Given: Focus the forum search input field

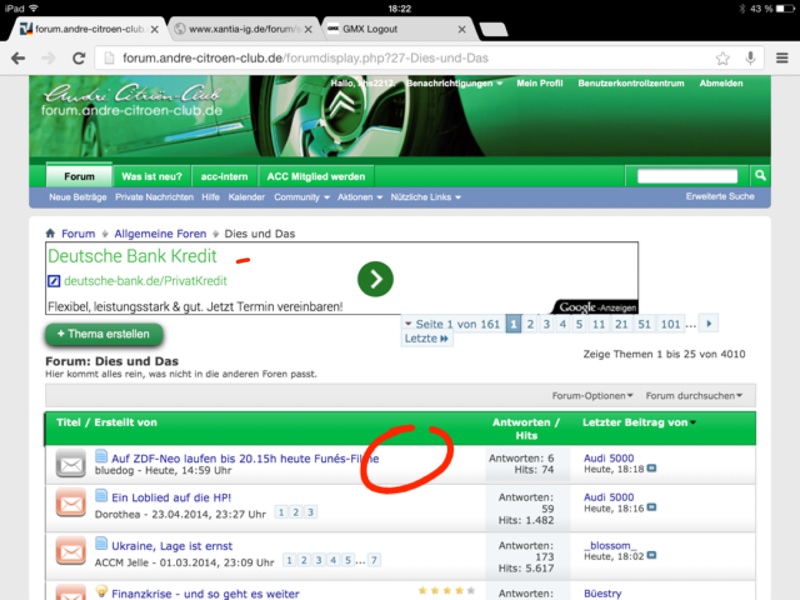Looking at the screenshot, I should coord(687,176).
